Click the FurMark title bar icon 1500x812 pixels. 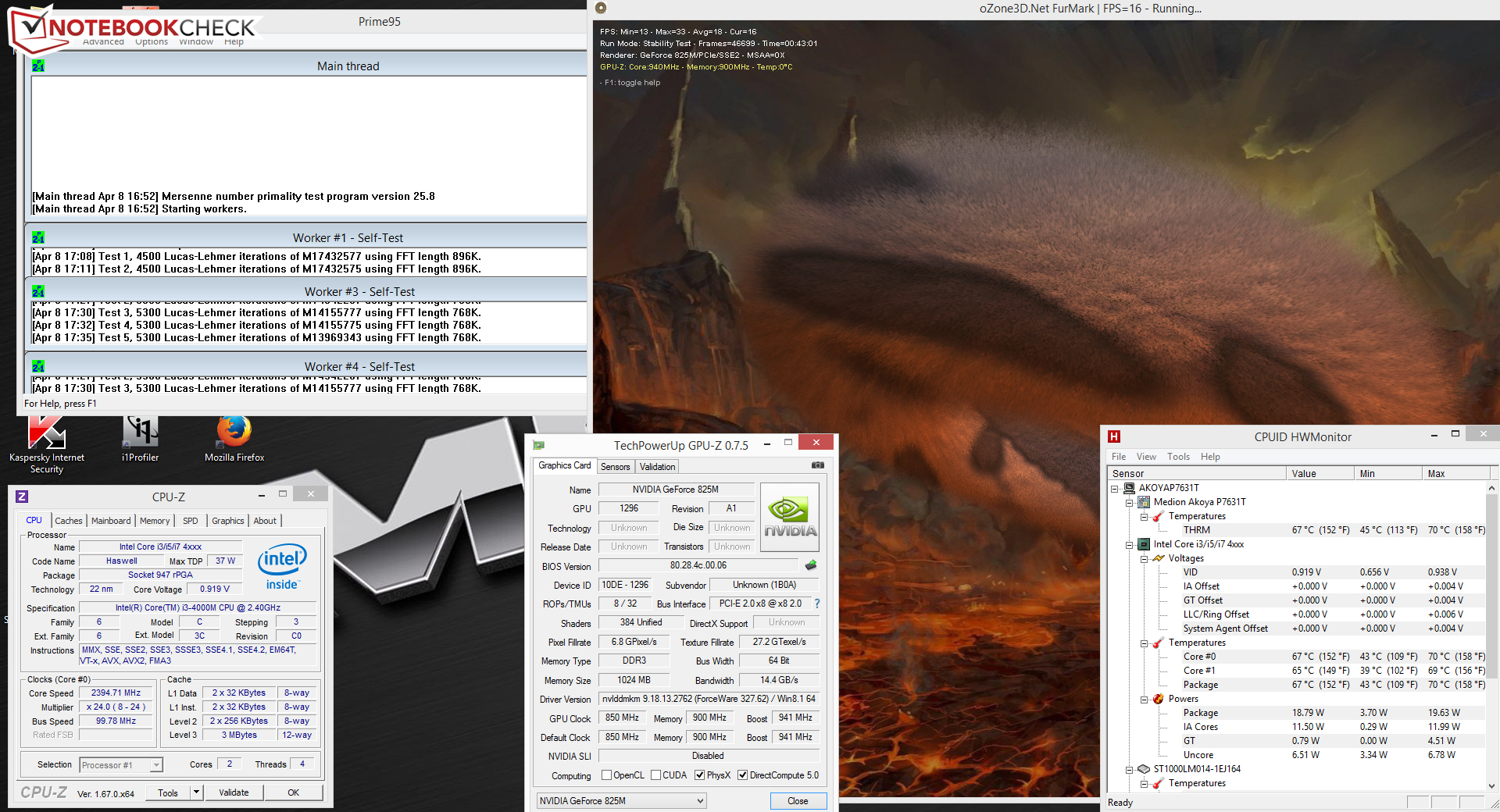tap(601, 8)
